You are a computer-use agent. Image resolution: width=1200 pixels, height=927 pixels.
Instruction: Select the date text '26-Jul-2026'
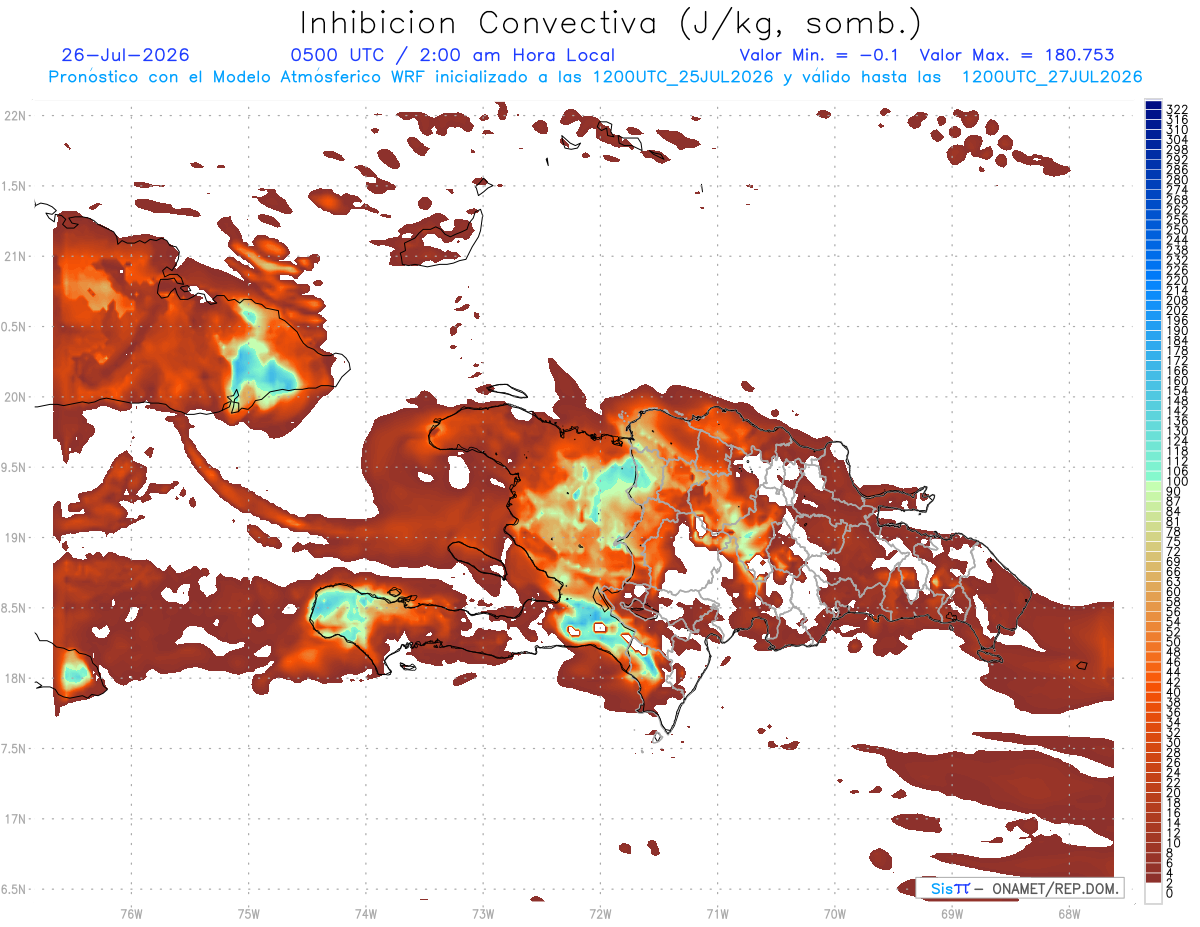125,55
